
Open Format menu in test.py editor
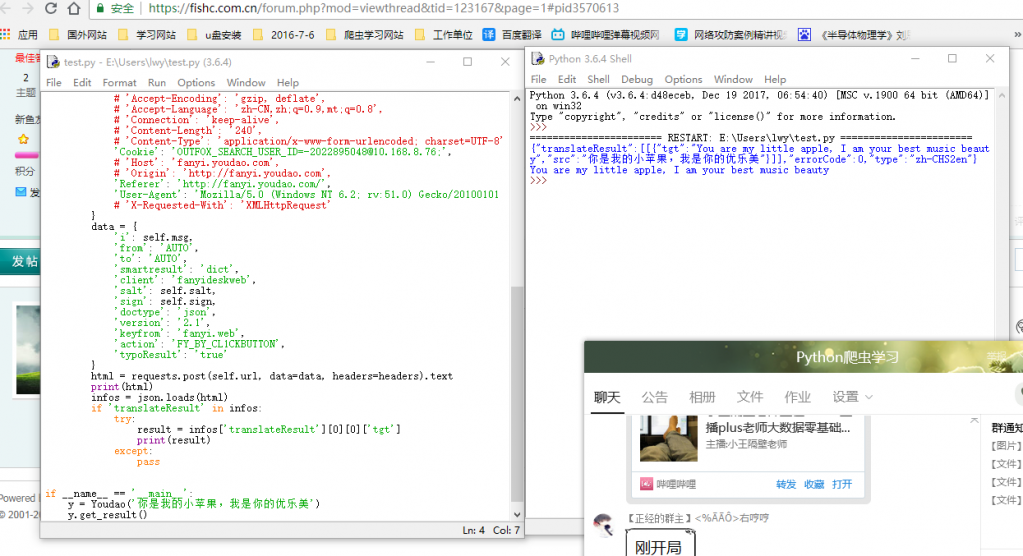(119, 82)
